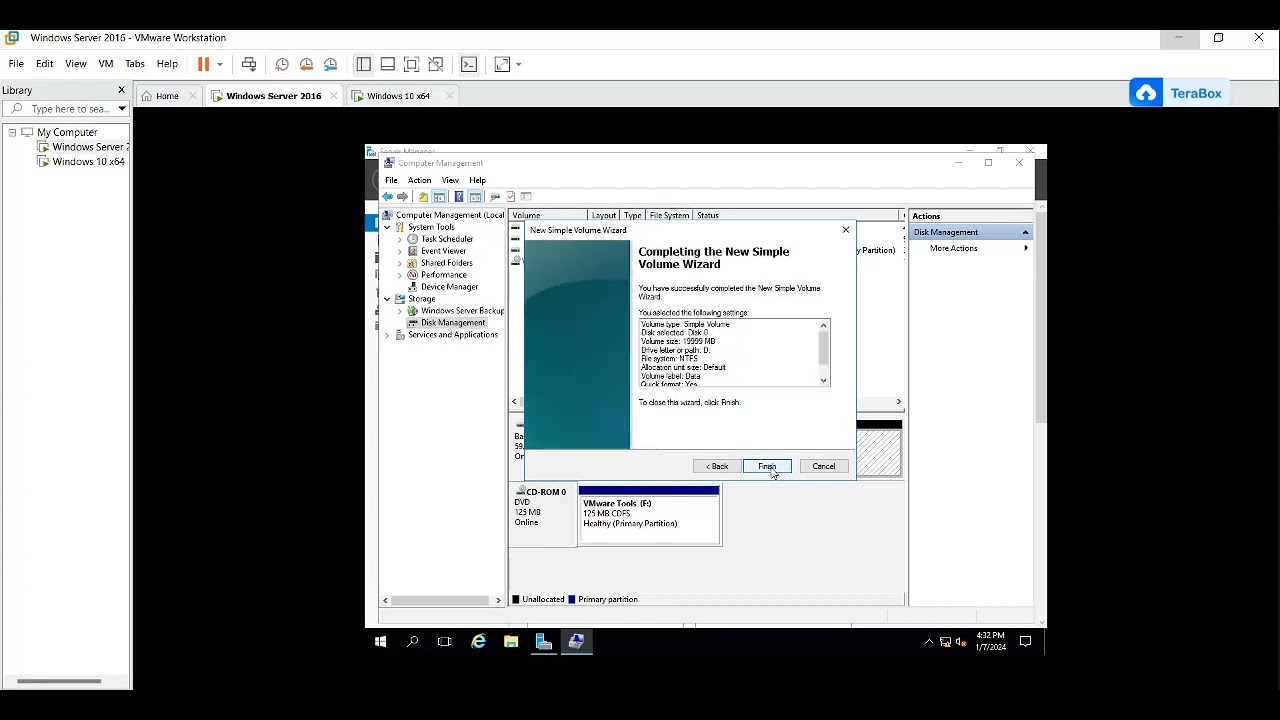Expand Services and Applications node

point(387,335)
